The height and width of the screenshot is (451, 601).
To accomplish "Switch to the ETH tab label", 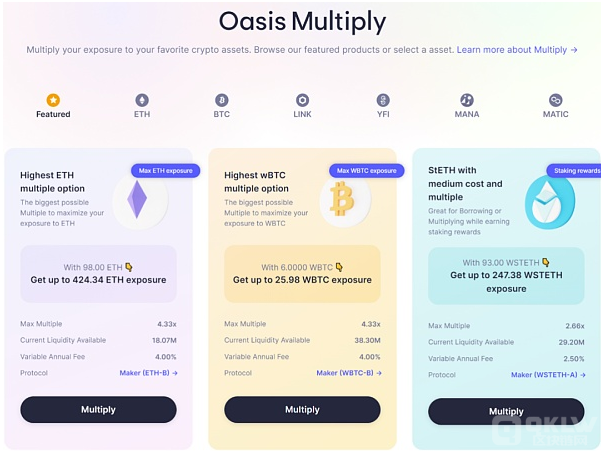I will pyautogui.click(x=142, y=114).
